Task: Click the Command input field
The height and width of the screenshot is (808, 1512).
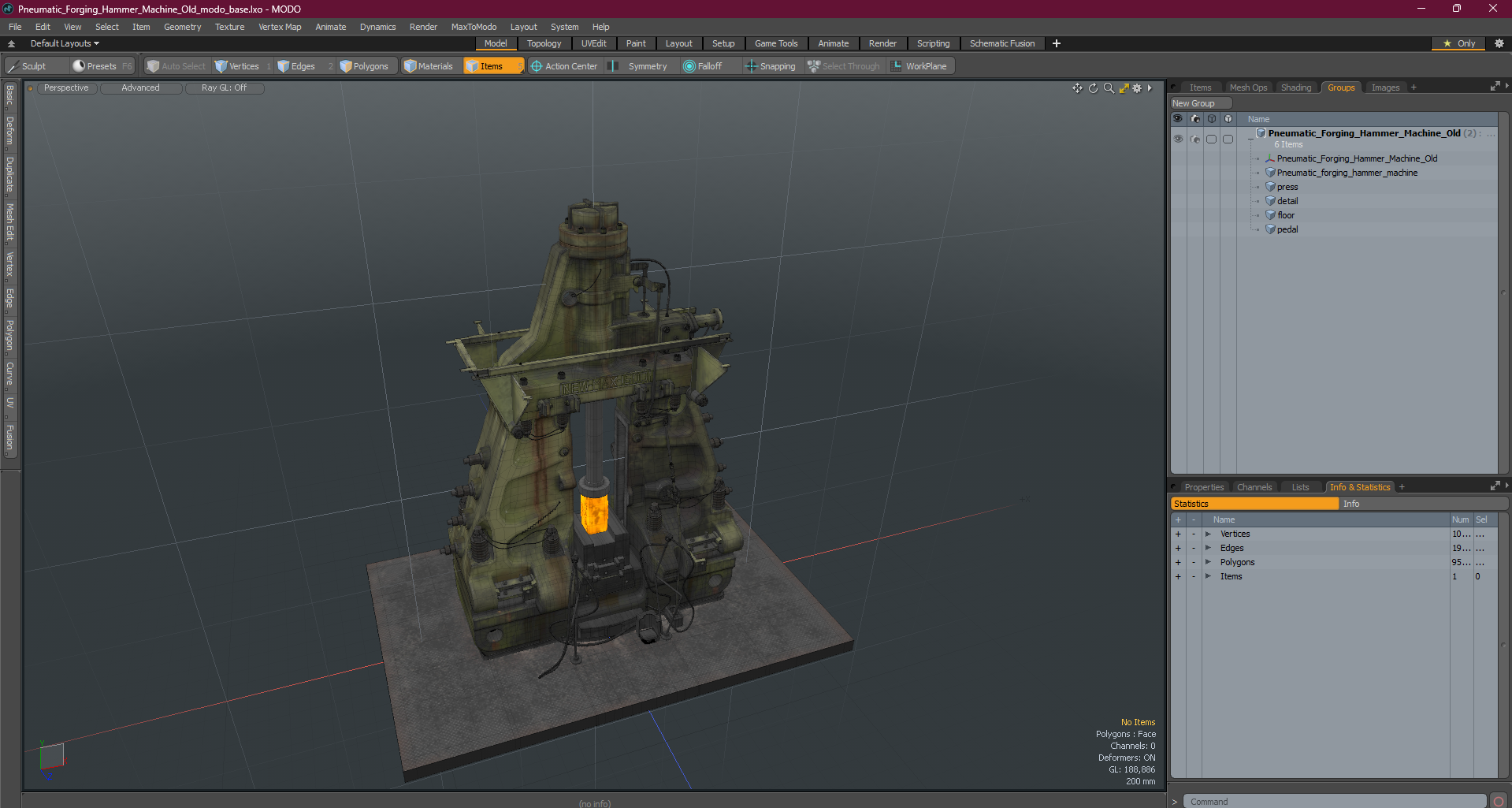Action: [x=1334, y=801]
